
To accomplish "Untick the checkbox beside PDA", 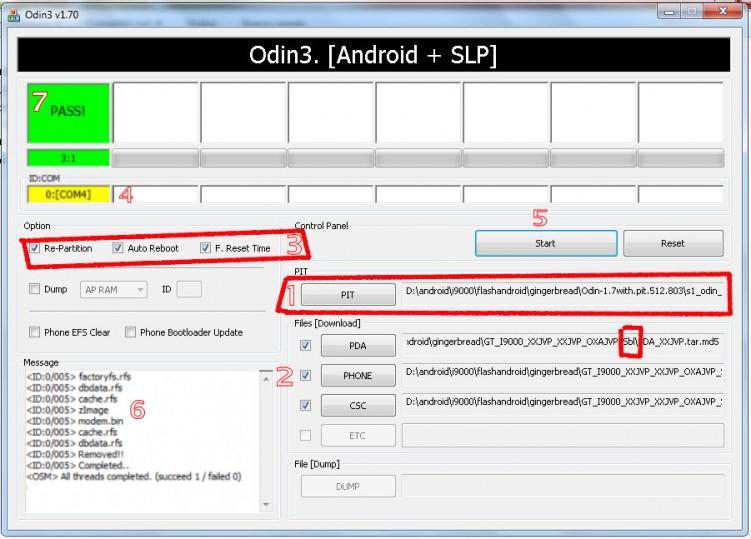I will click(x=305, y=345).
